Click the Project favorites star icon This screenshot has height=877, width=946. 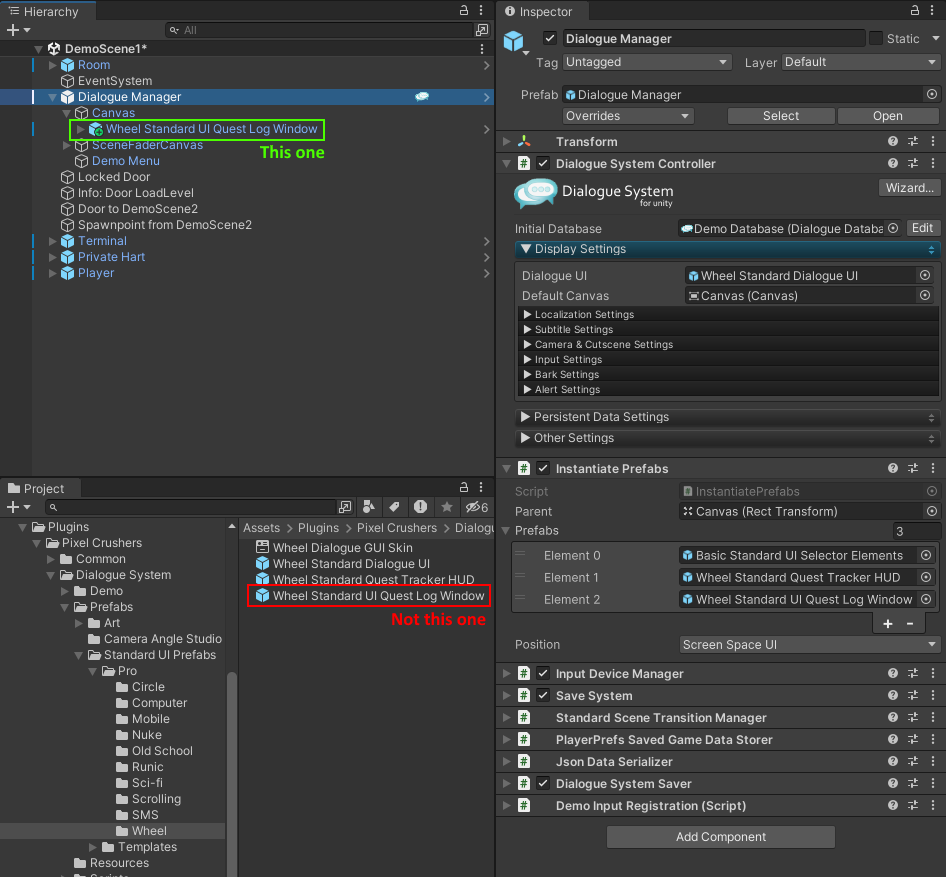pyautogui.click(x=446, y=507)
